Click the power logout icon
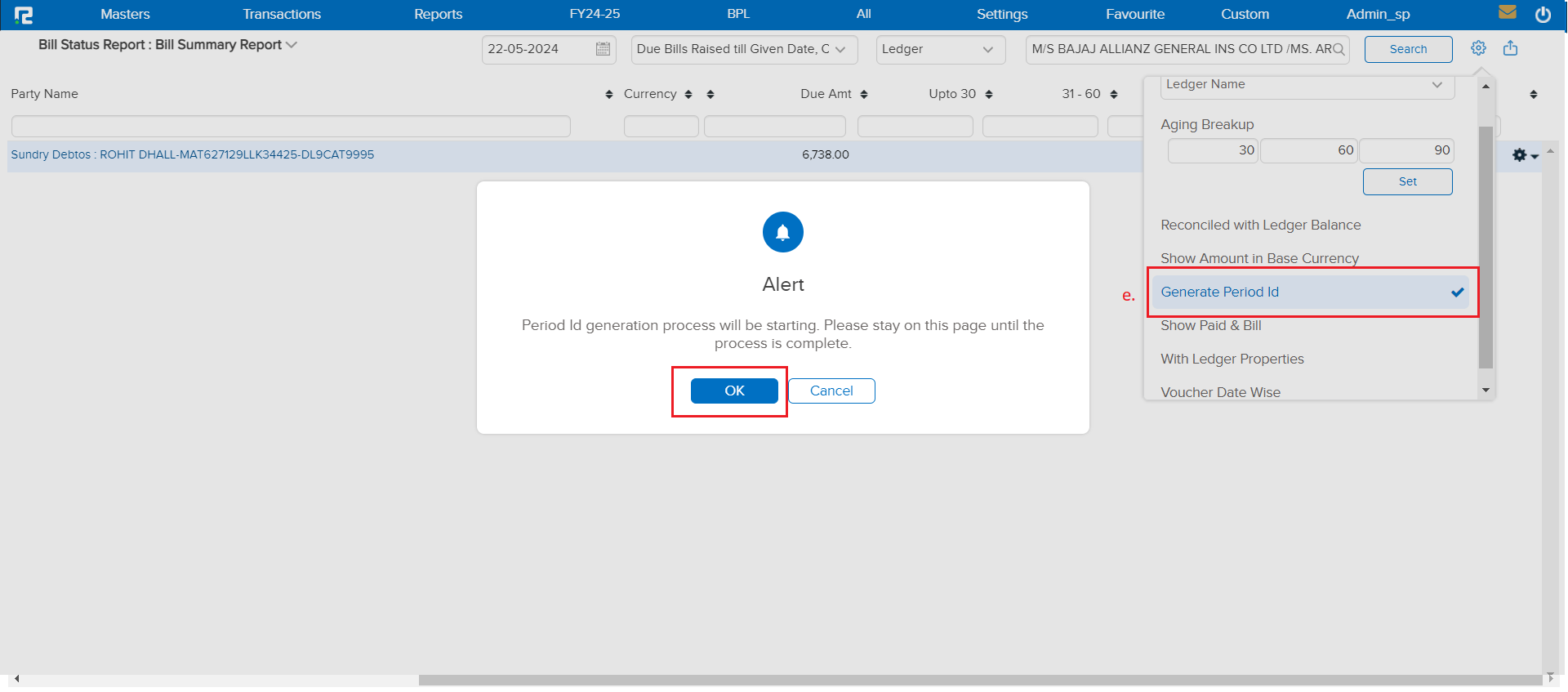The image size is (1568, 692). 1543,15
